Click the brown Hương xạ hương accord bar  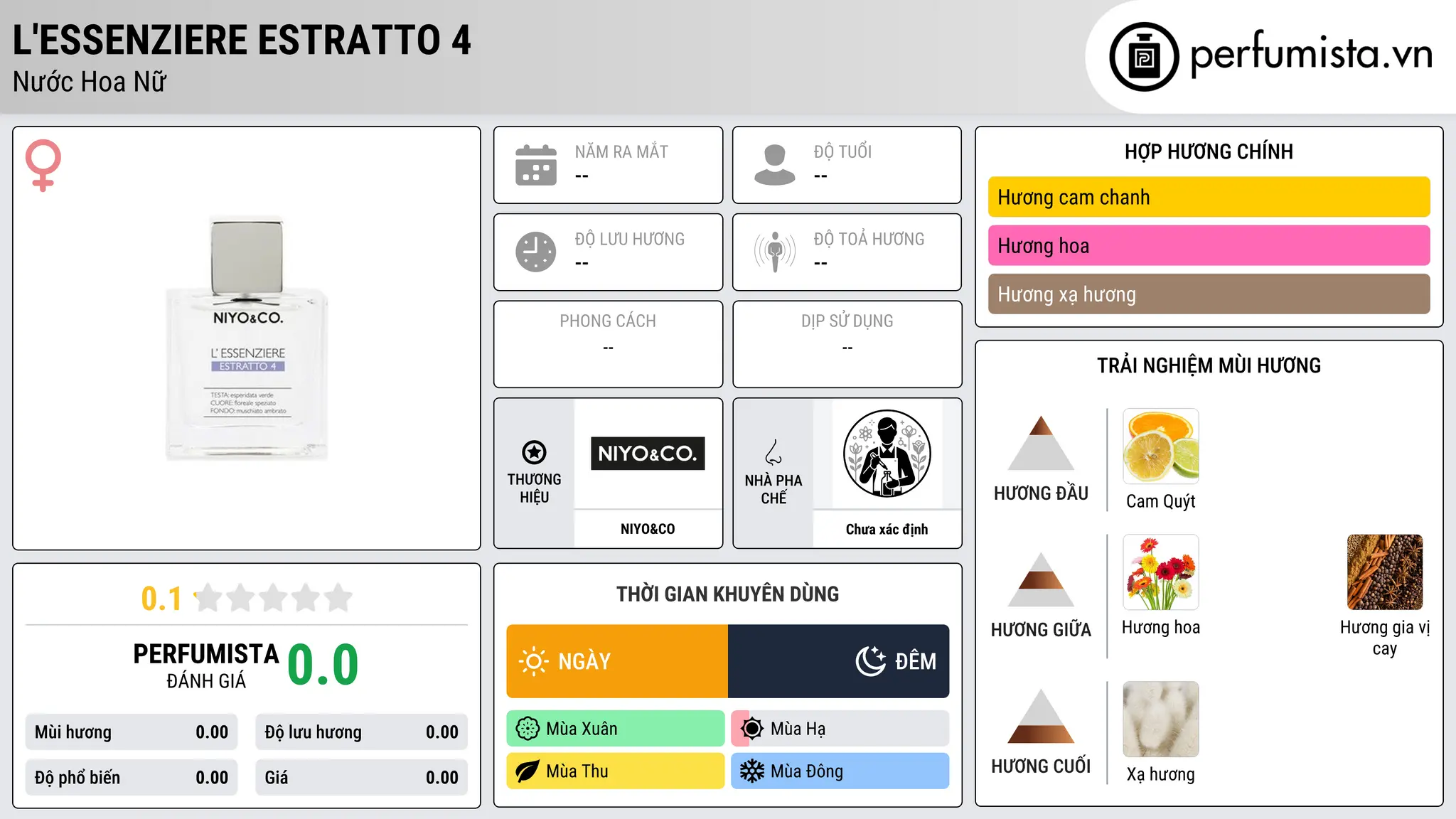[x=1209, y=294]
